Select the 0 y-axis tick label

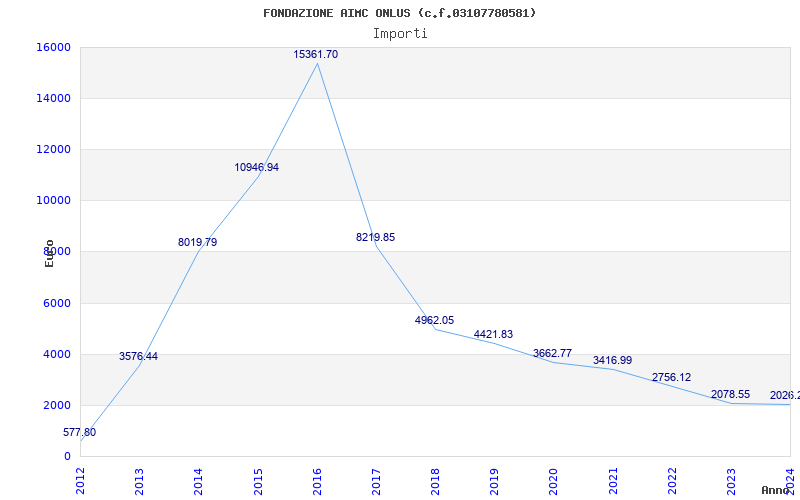click(67, 457)
